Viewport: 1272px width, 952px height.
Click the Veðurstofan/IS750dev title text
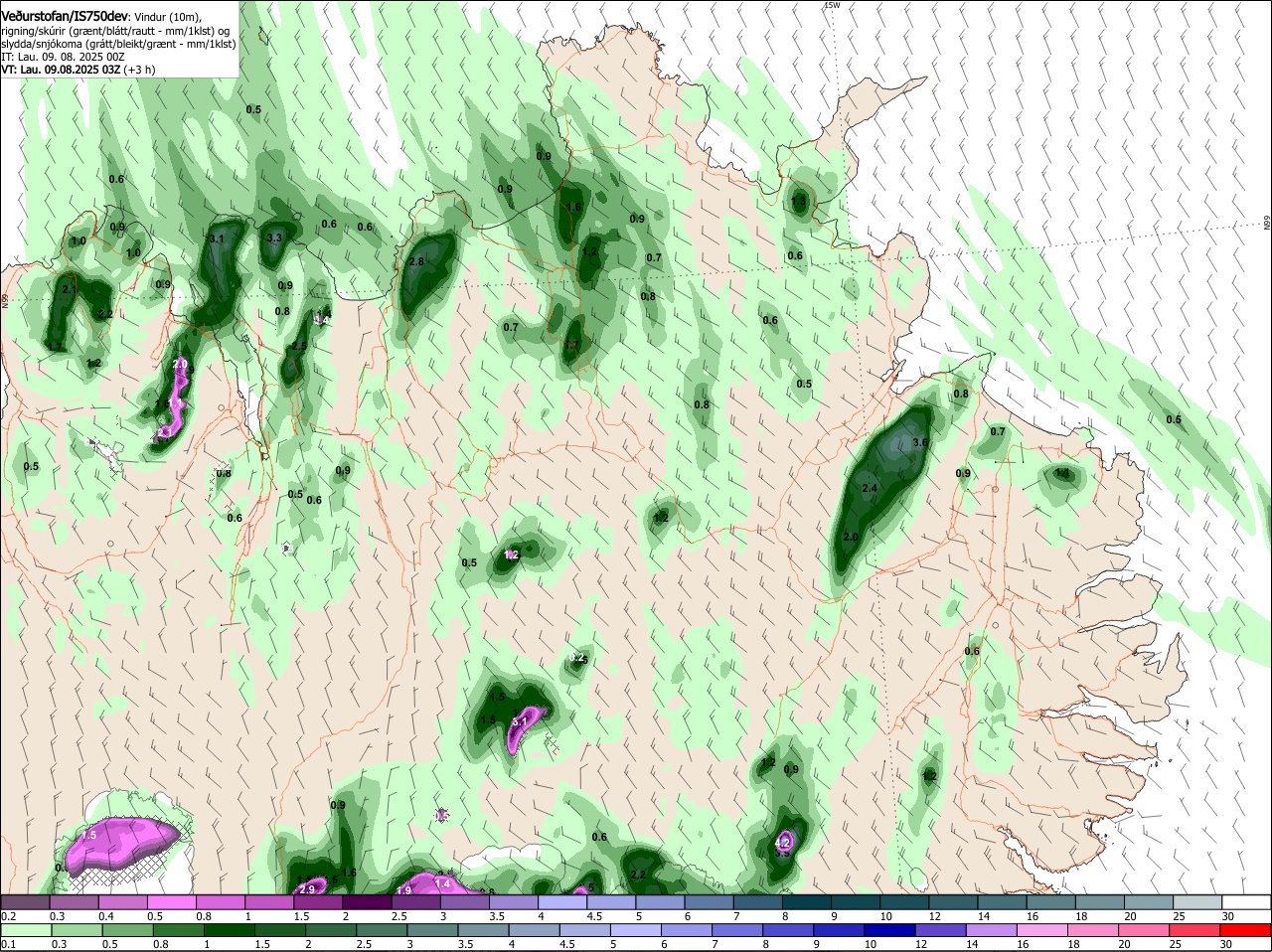tap(65, 16)
